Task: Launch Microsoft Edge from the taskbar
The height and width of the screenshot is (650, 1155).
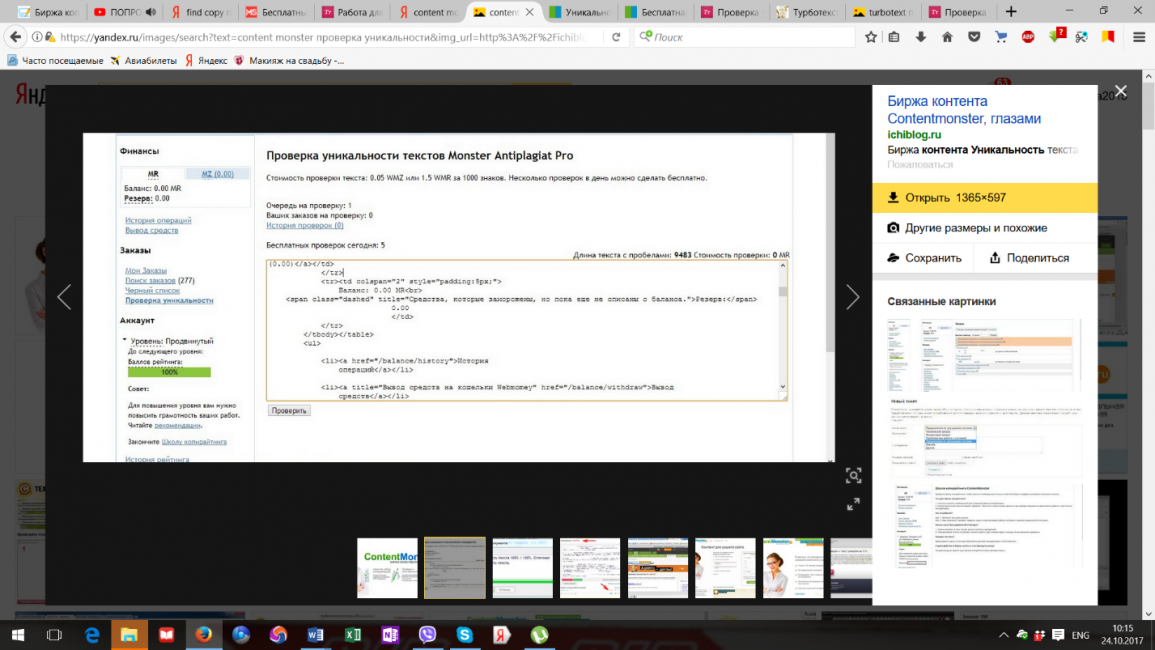Action: [92, 635]
